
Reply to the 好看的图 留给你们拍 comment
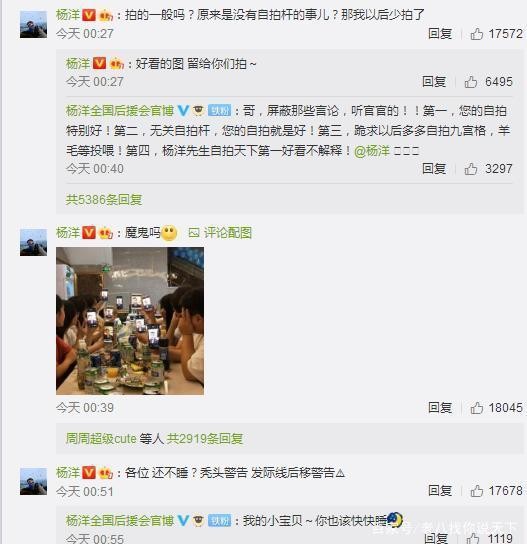(x=434, y=82)
